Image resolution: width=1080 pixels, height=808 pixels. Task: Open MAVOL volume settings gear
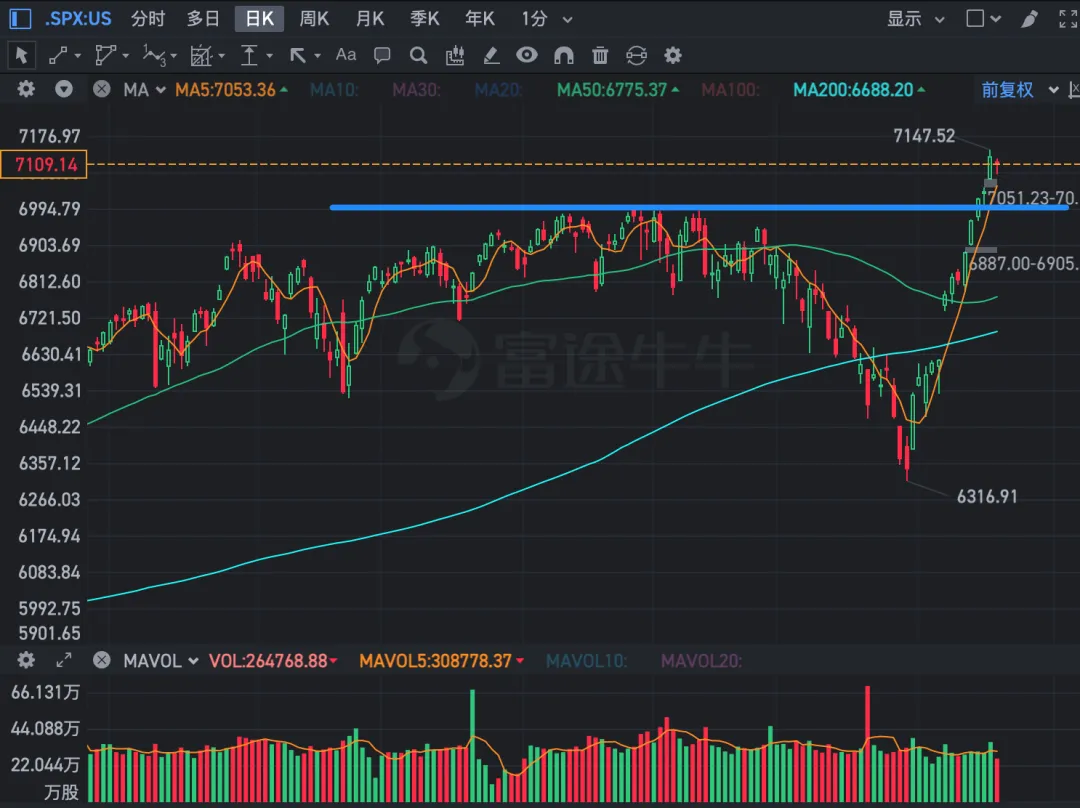tap(26, 660)
